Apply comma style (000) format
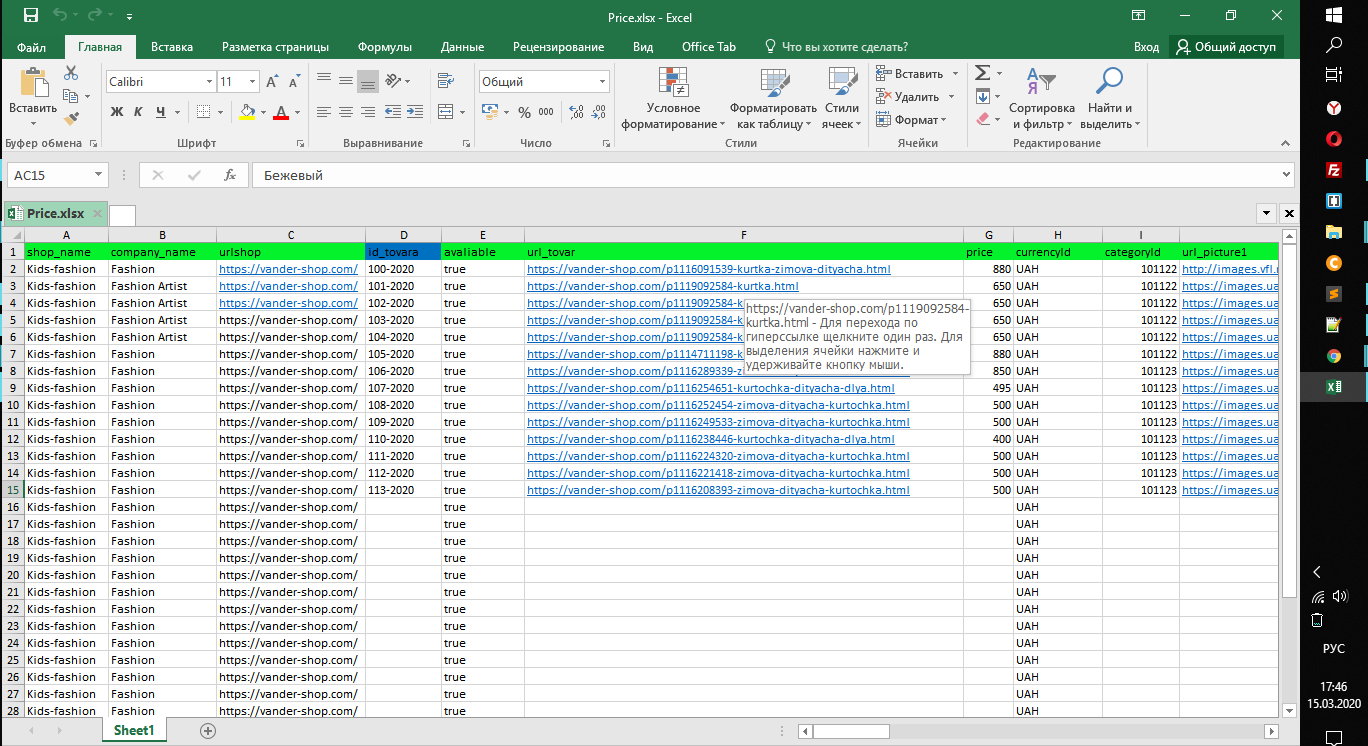This screenshot has height=746, width=1368. pyautogui.click(x=547, y=113)
